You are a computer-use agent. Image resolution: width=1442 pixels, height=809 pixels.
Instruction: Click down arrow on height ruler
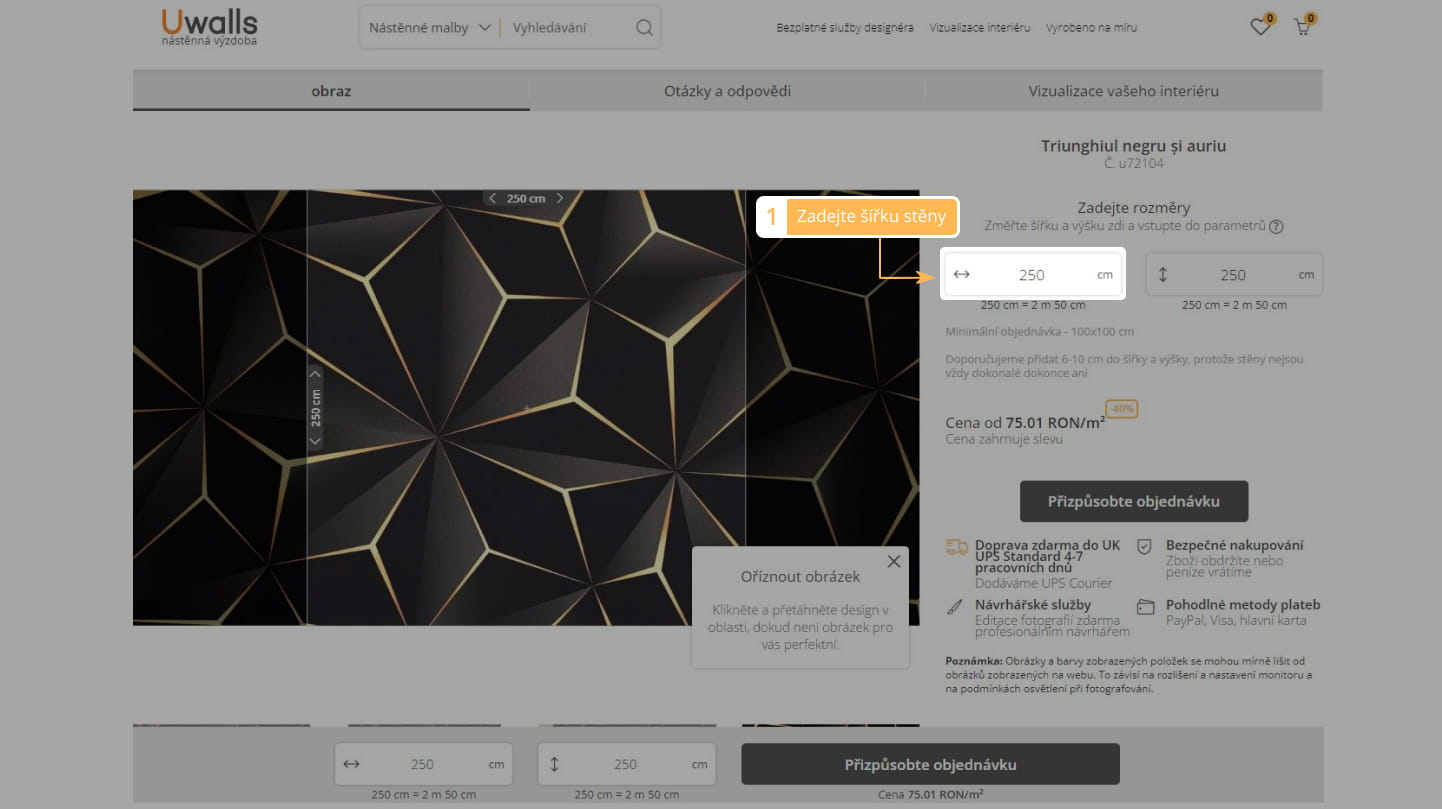[x=315, y=441]
